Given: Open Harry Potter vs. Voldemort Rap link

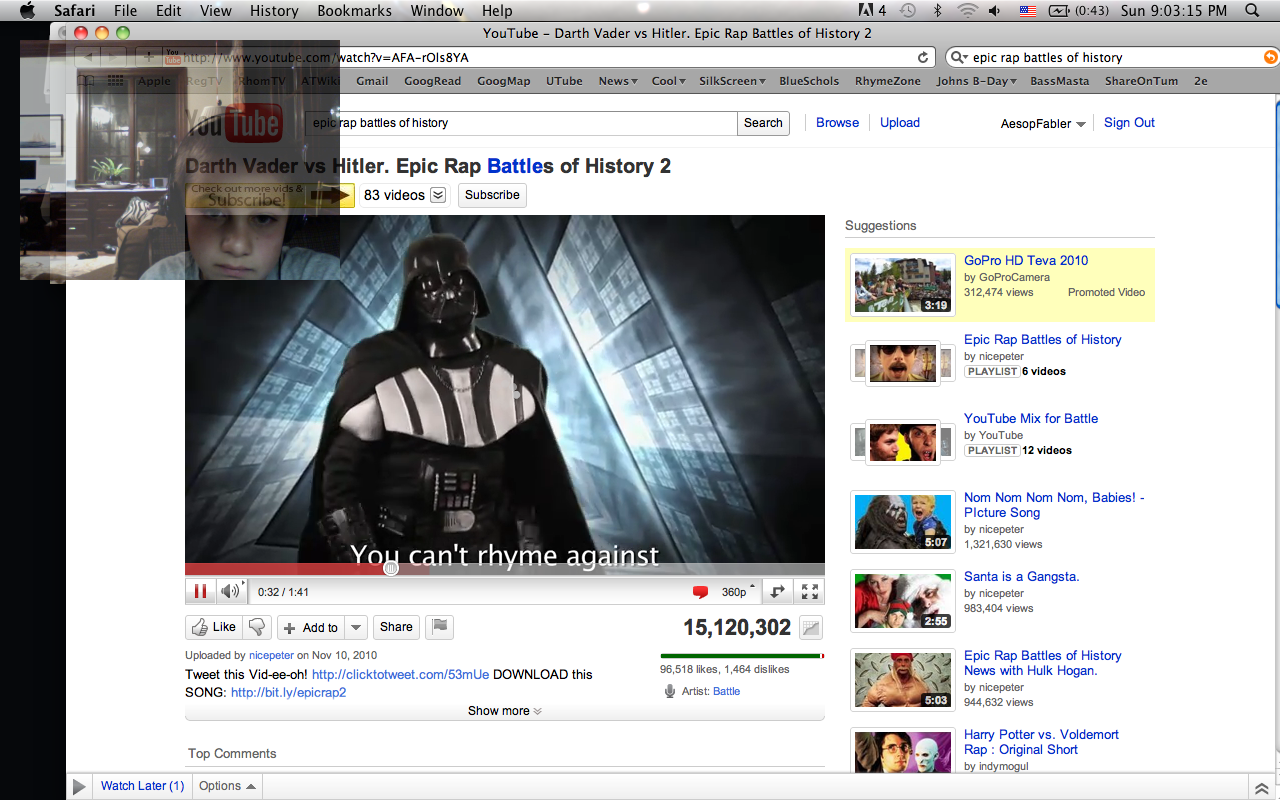Looking at the screenshot, I should [x=1041, y=742].
